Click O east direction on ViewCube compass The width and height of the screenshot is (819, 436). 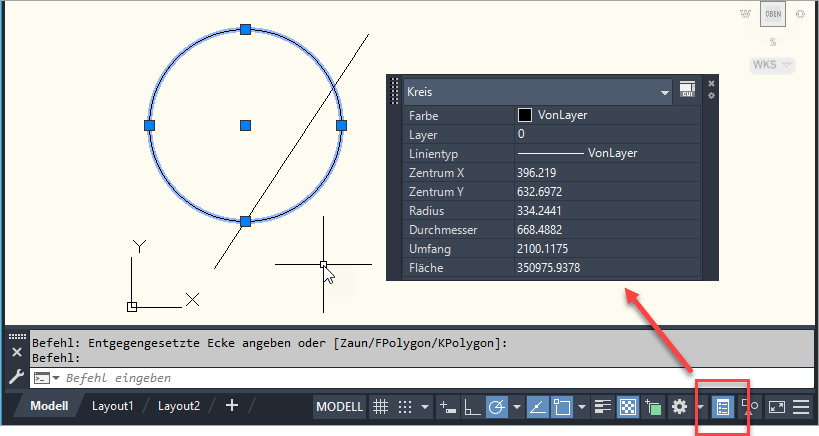800,14
